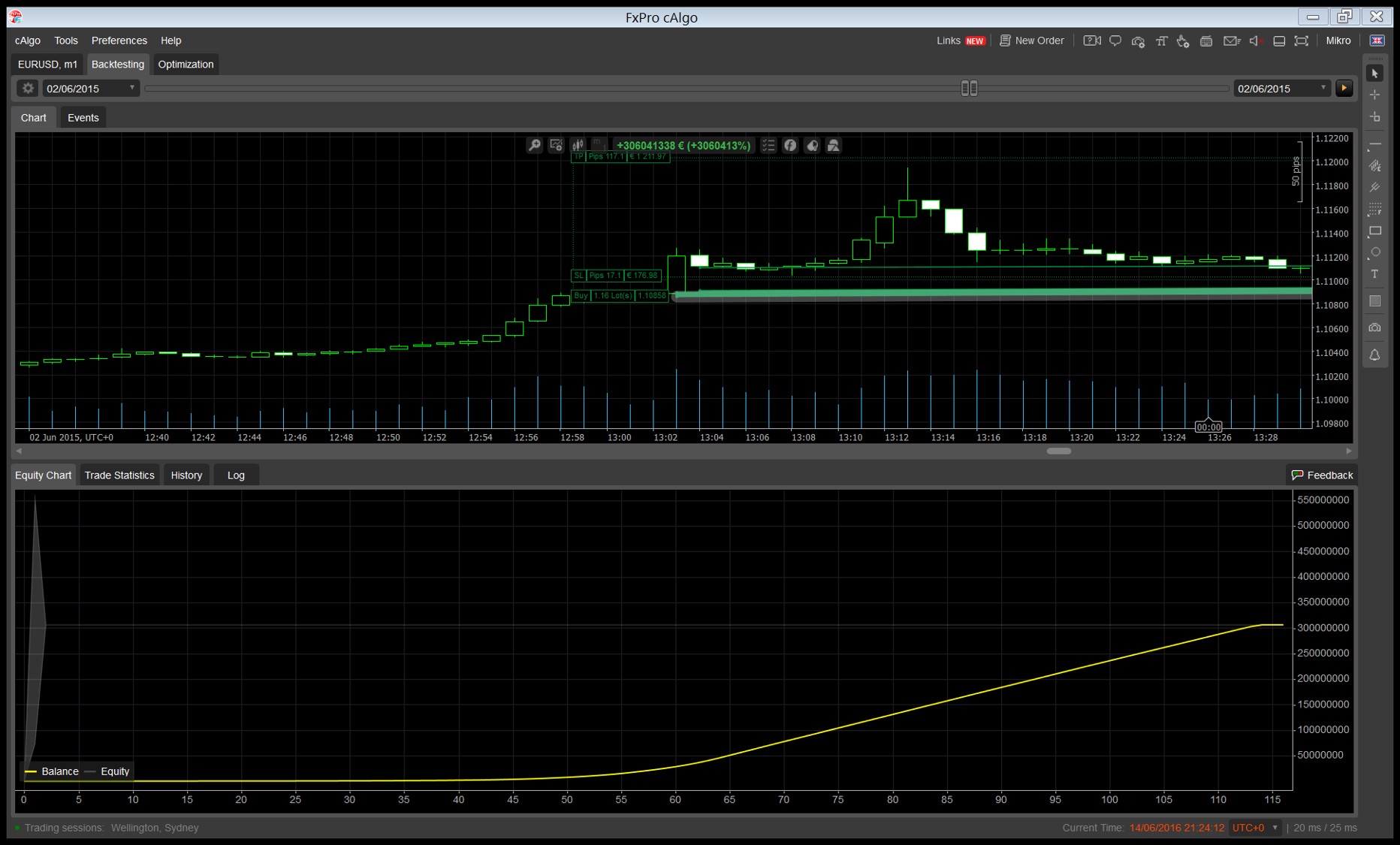This screenshot has width=1400, height=845.
Task: Click the chart horizontal scrollbar thumb
Action: (x=1059, y=451)
